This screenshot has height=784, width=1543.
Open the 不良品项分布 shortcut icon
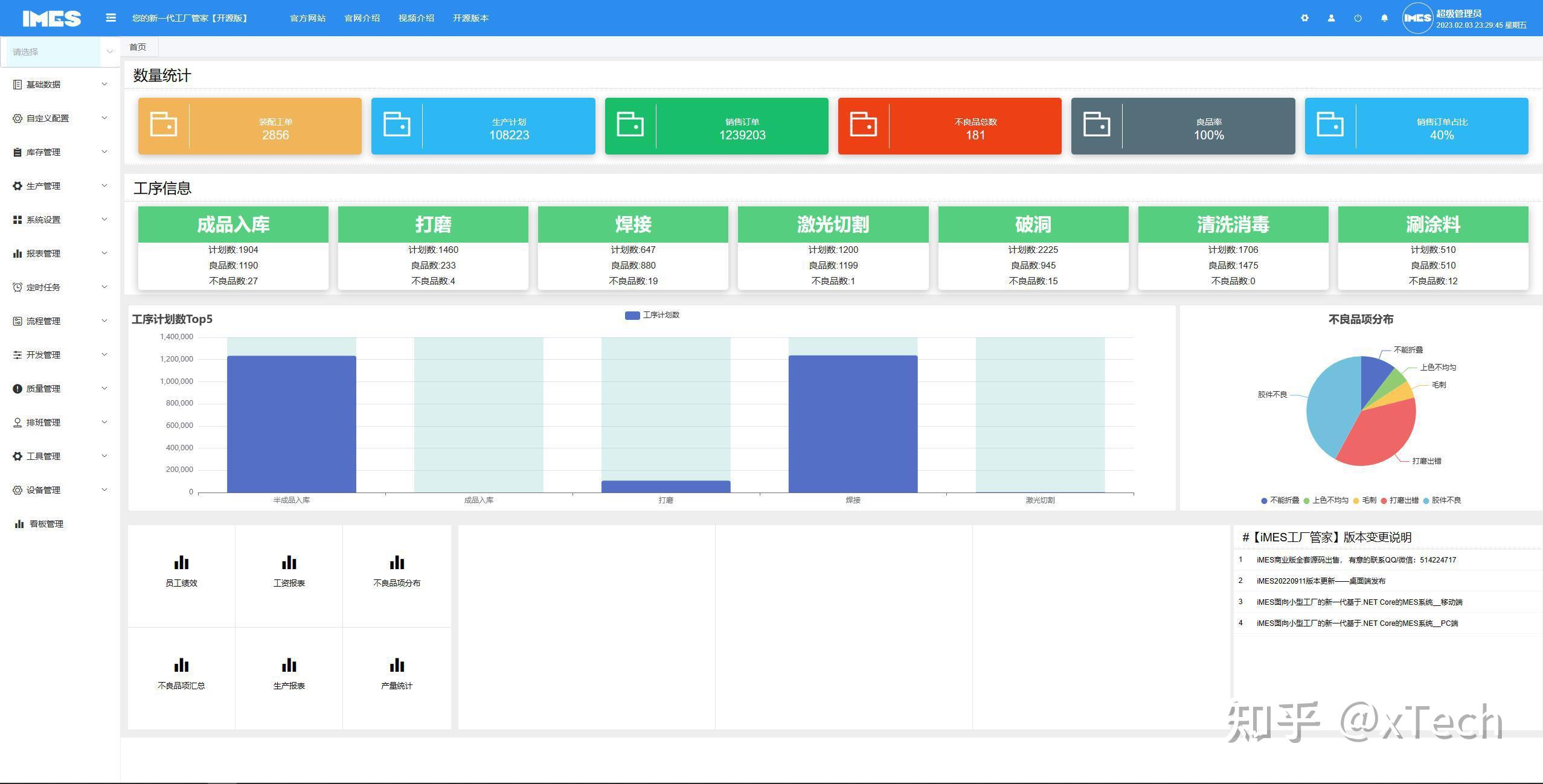click(x=397, y=563)
